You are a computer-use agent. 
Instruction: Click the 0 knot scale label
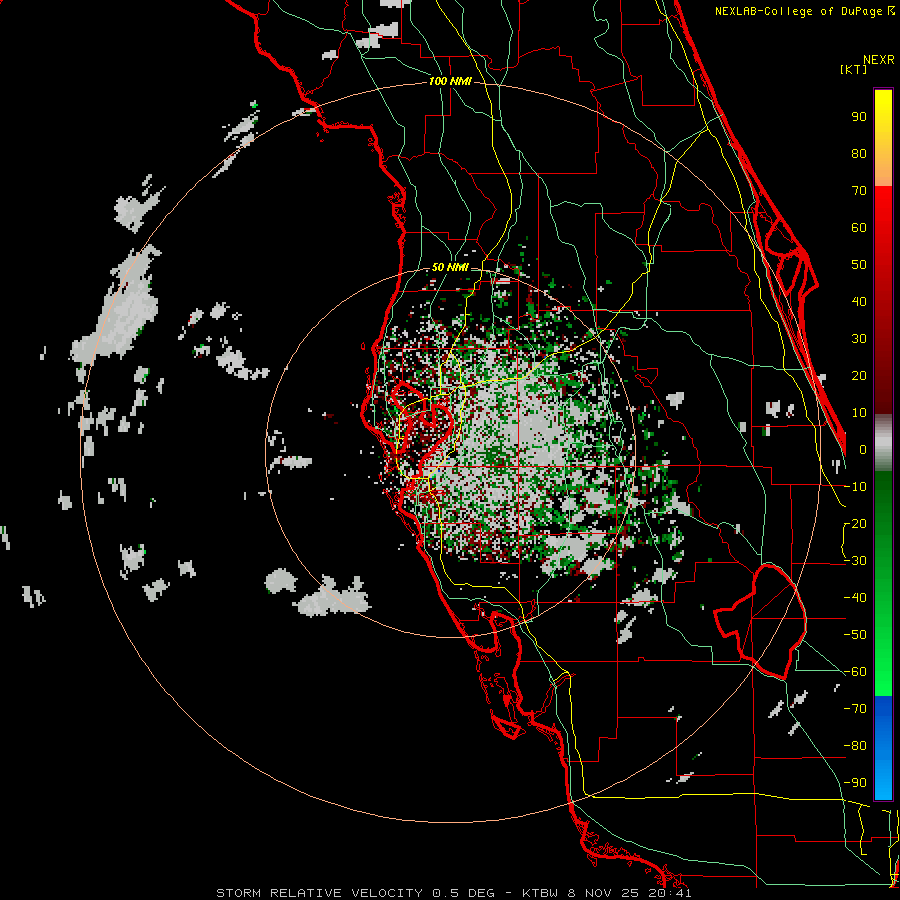(863, 450)
